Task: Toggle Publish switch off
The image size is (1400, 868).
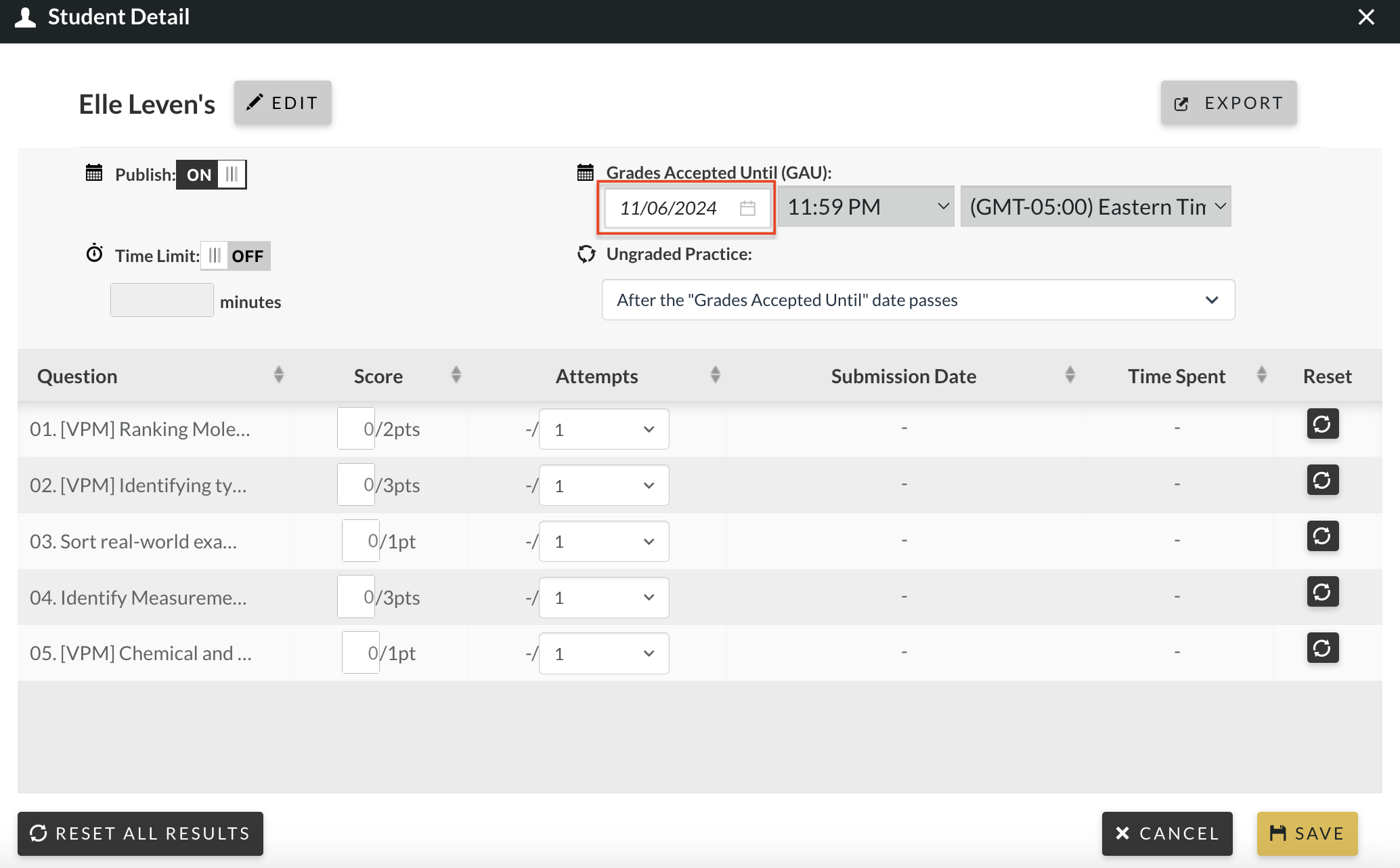Action: [x=211, y=175]
